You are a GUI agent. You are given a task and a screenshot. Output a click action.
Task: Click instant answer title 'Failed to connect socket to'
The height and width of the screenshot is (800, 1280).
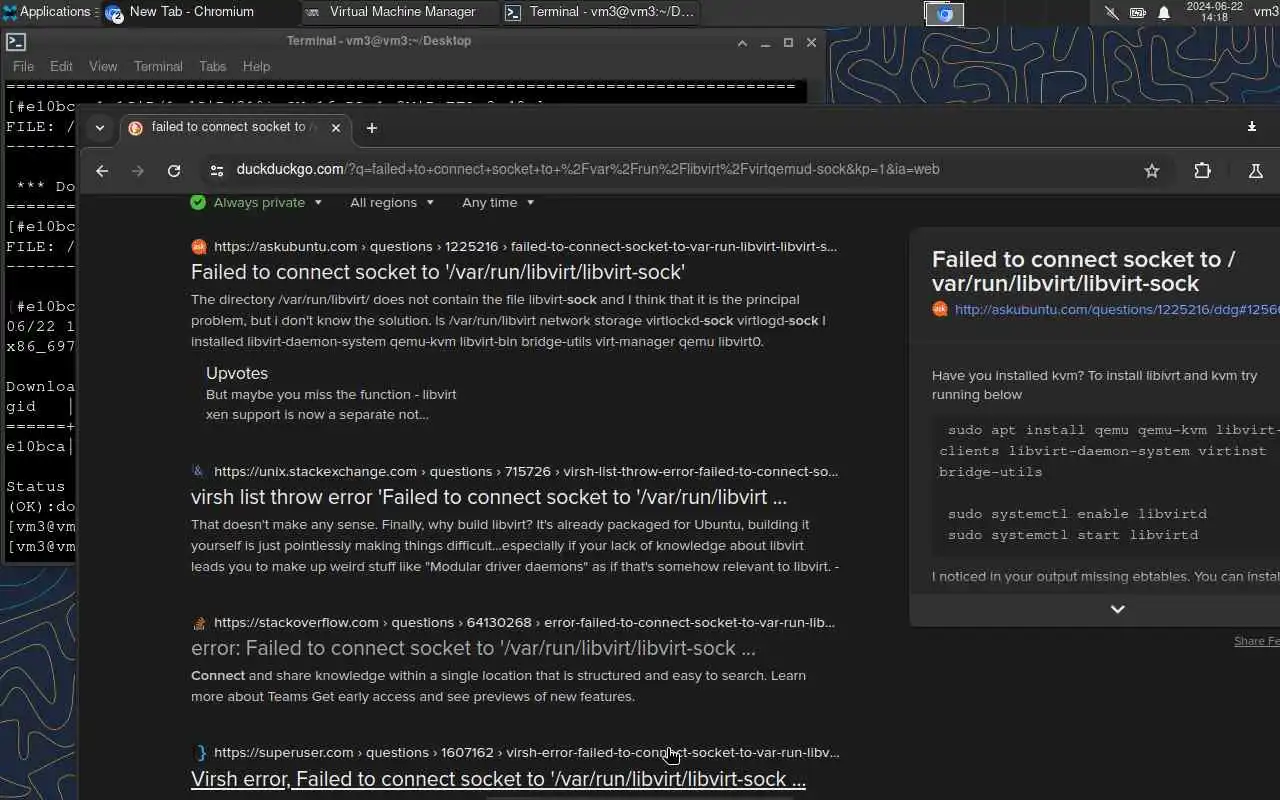[1083, 271]
